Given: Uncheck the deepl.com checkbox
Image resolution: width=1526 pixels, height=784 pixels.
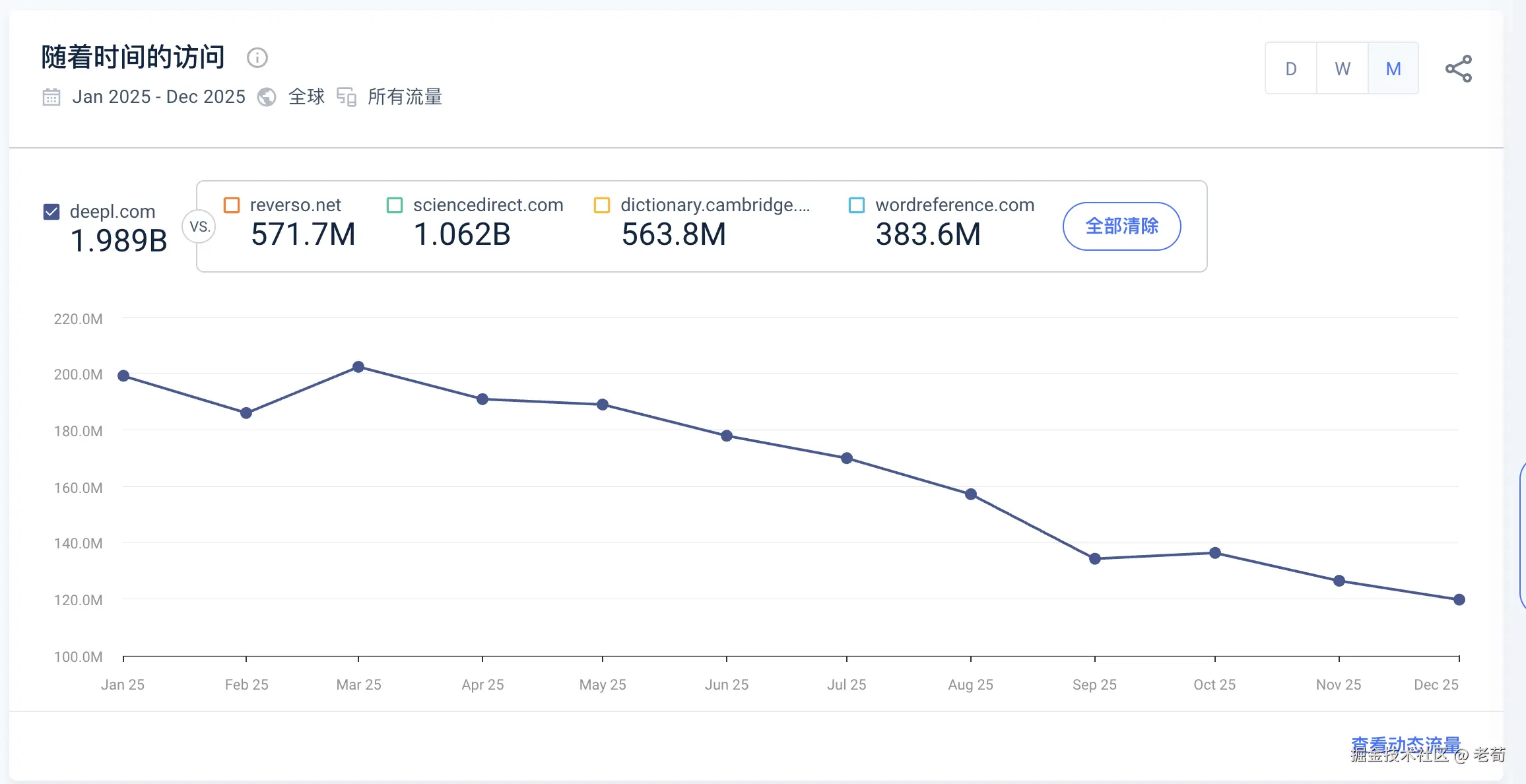Looking at the screenshot, I should [x=51, y=212].
